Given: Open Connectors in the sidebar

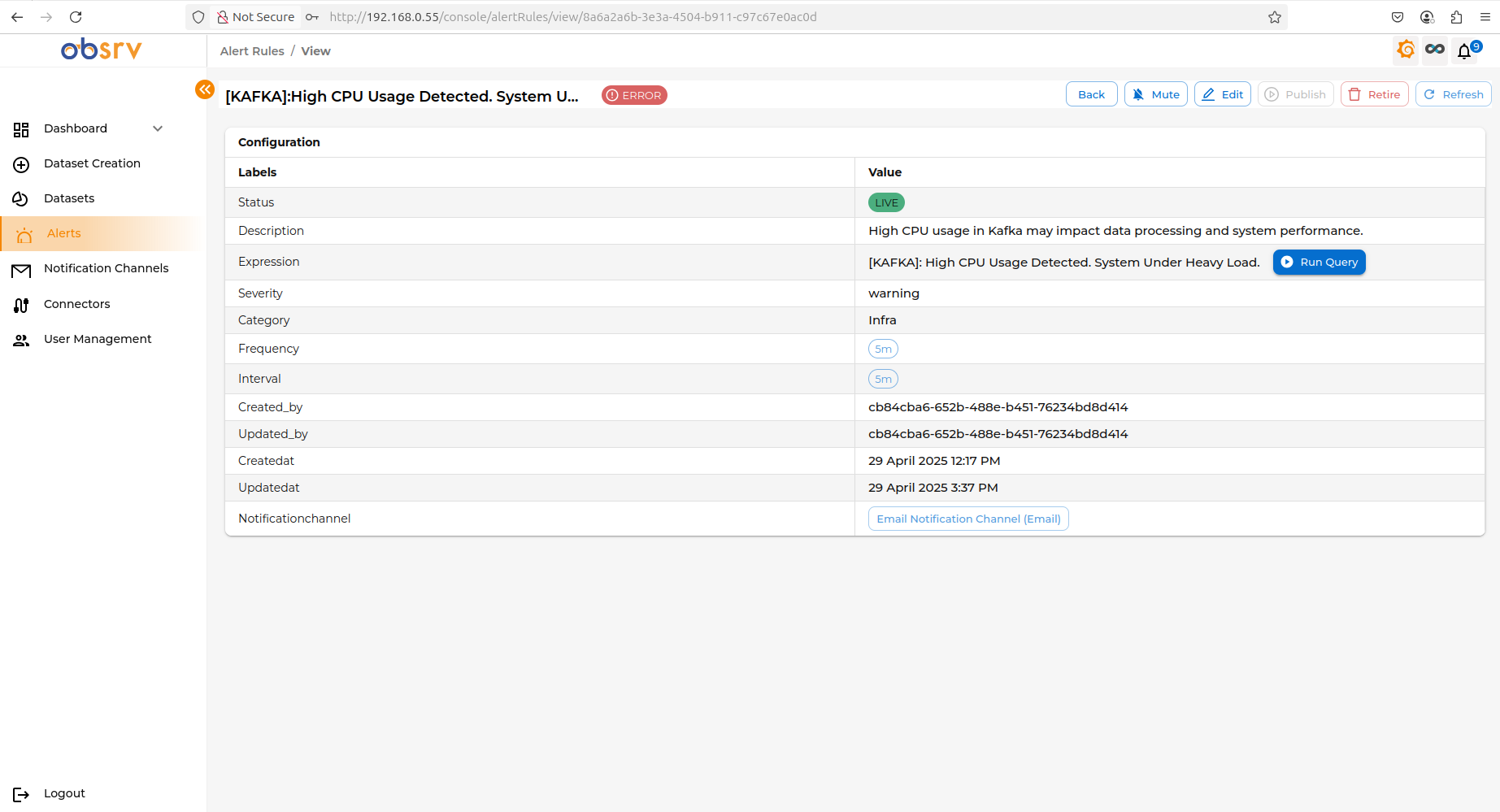Looking at the screenshot, I should [x=76, y=304].
